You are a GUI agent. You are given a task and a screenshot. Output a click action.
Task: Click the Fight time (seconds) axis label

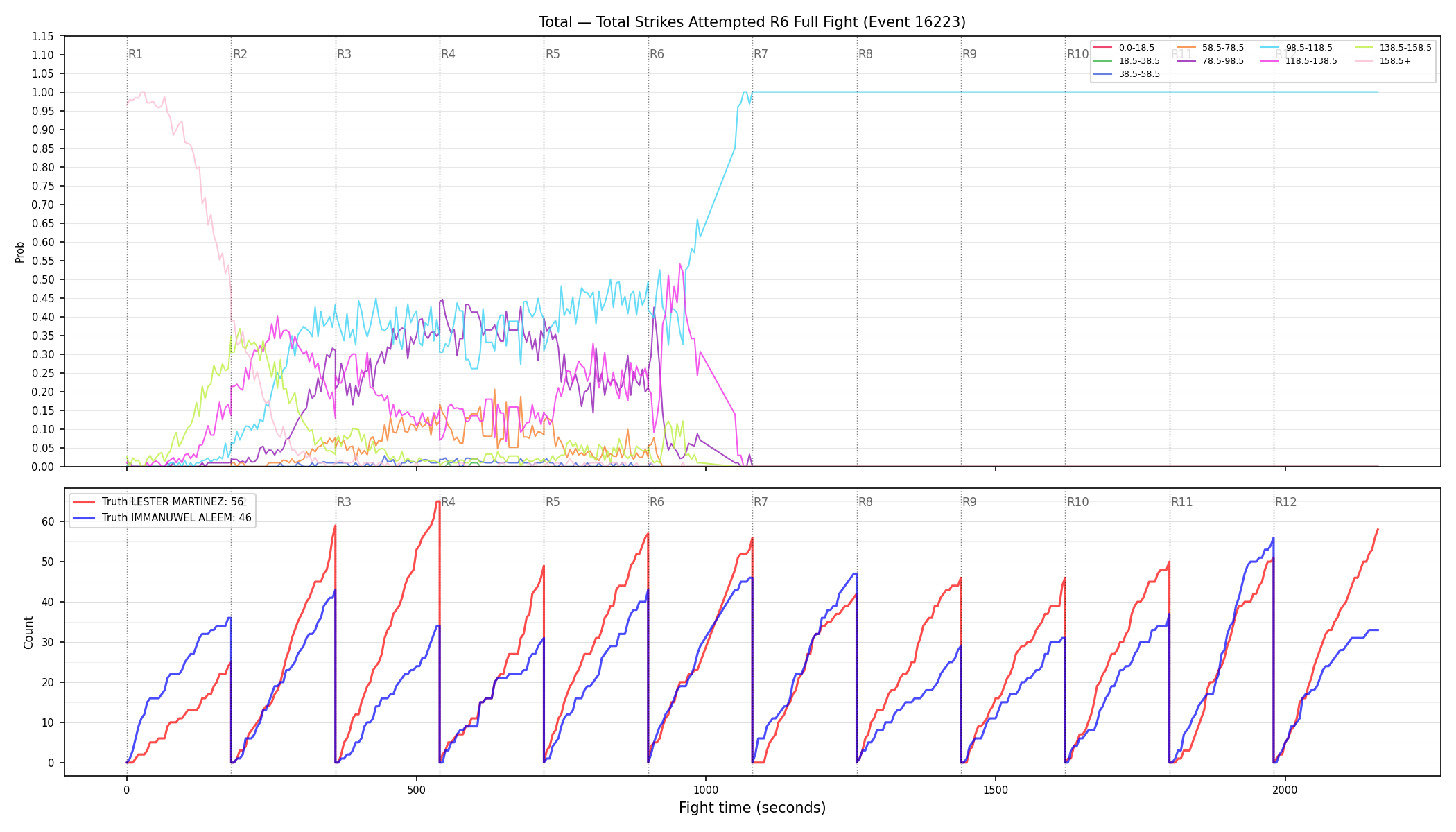(752, 808)
